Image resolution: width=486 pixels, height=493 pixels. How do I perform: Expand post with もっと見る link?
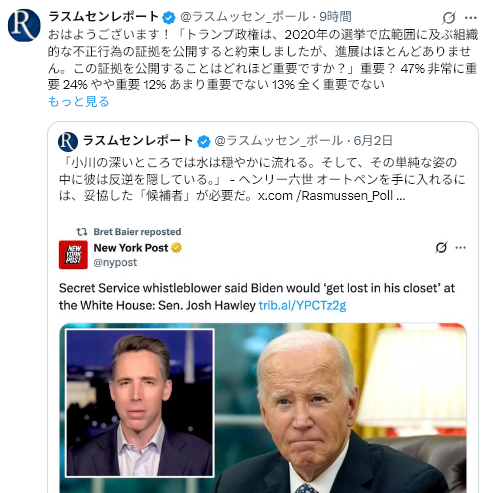tap(79, 101)
